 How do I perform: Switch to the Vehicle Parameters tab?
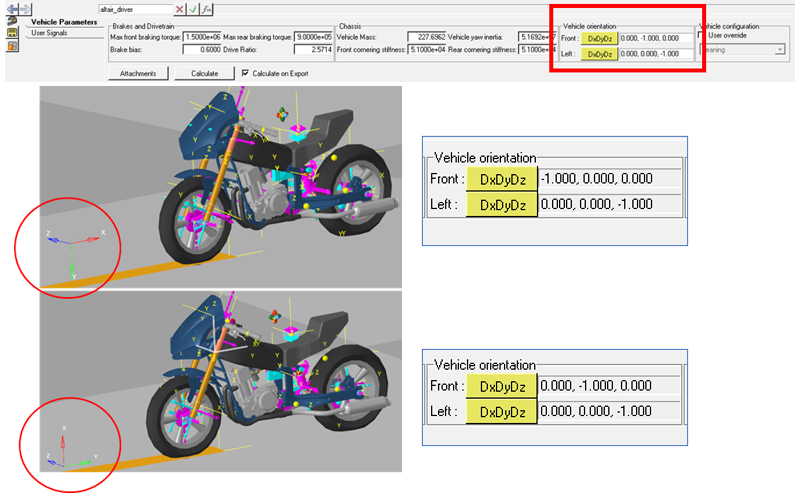[x=64, y=21]
